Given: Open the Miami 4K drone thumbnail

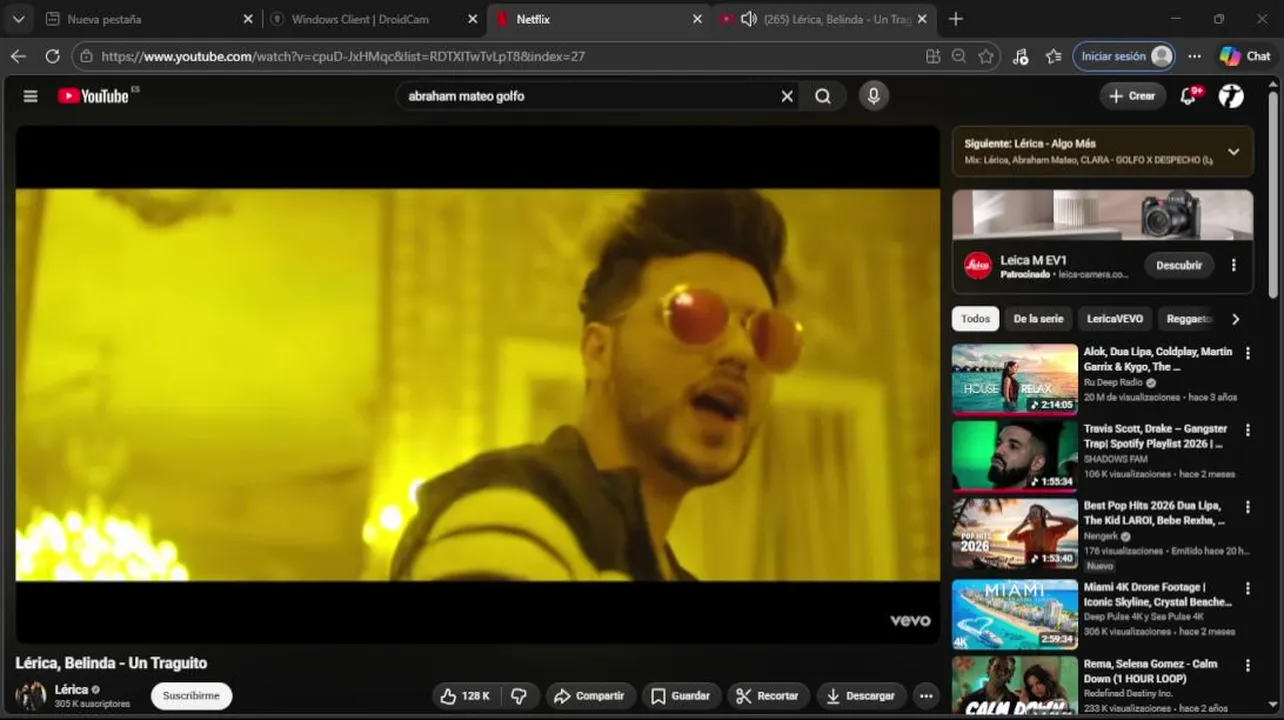Looking at the screenshot, I should [1015, 614].
